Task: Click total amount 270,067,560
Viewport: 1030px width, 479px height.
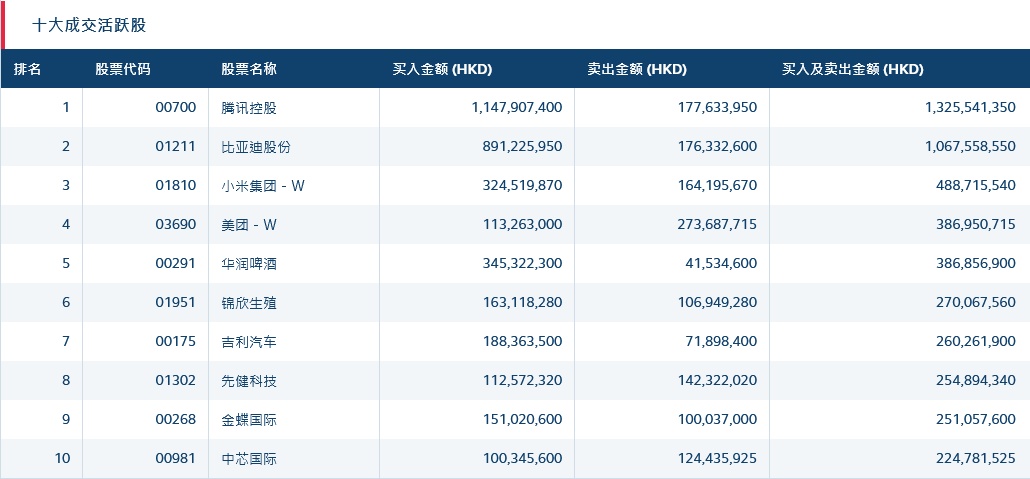Action: click(x=976, y=302)
